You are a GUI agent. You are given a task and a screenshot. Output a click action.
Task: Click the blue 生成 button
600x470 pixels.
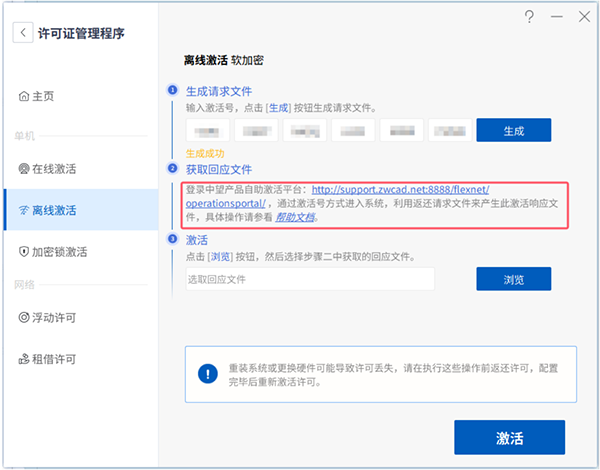click(x=514, y=130)
